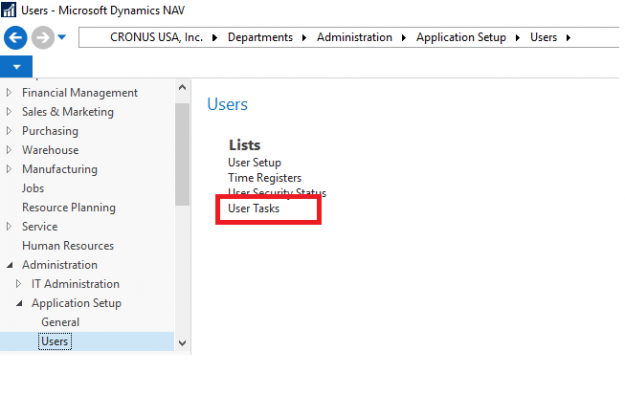Click the grey Forward arrow button
This screenshot has height=395, width=625.
tap(43, 38)
